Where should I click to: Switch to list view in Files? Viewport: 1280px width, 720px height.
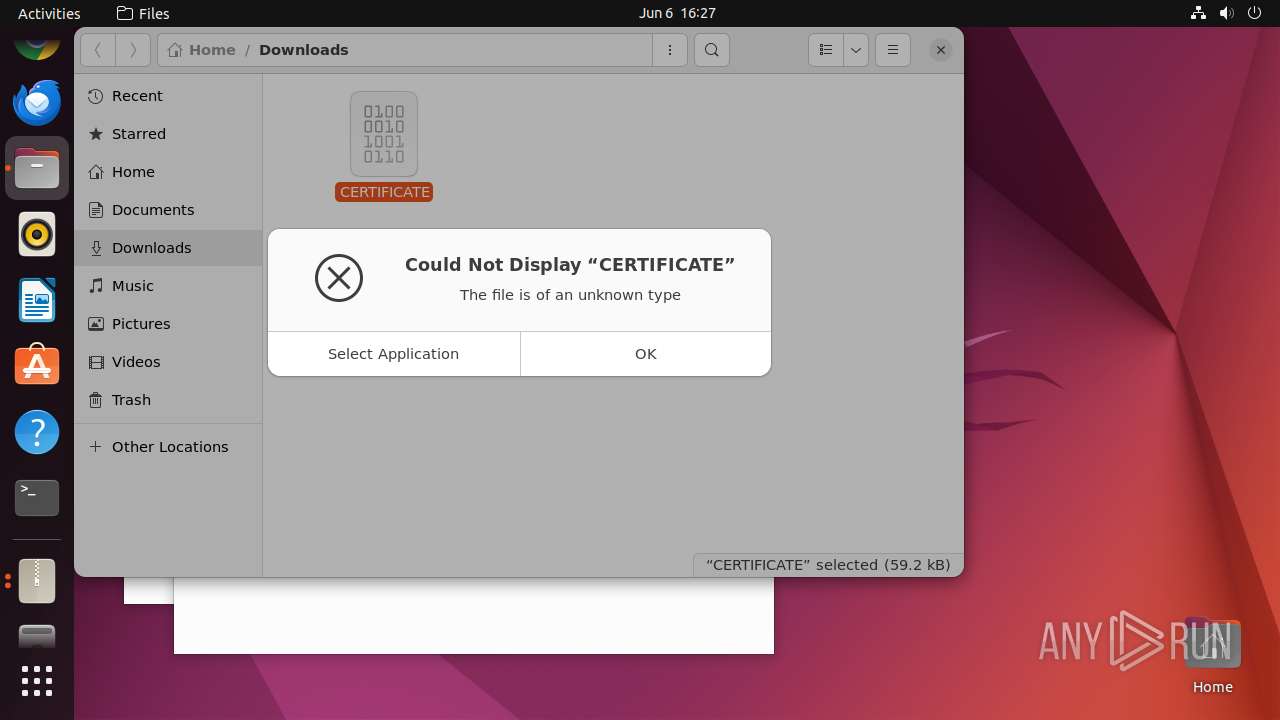pos(826,50)
